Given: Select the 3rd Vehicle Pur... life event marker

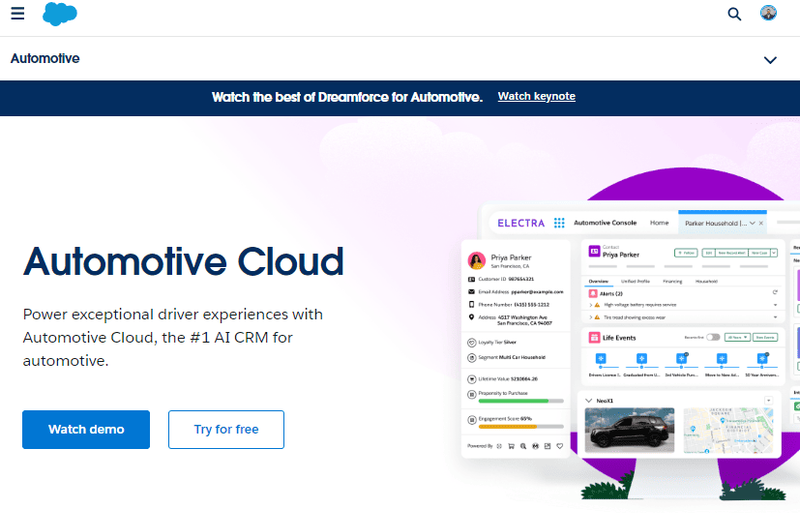Looking at the screenshot, I should (x=682, y=359).
